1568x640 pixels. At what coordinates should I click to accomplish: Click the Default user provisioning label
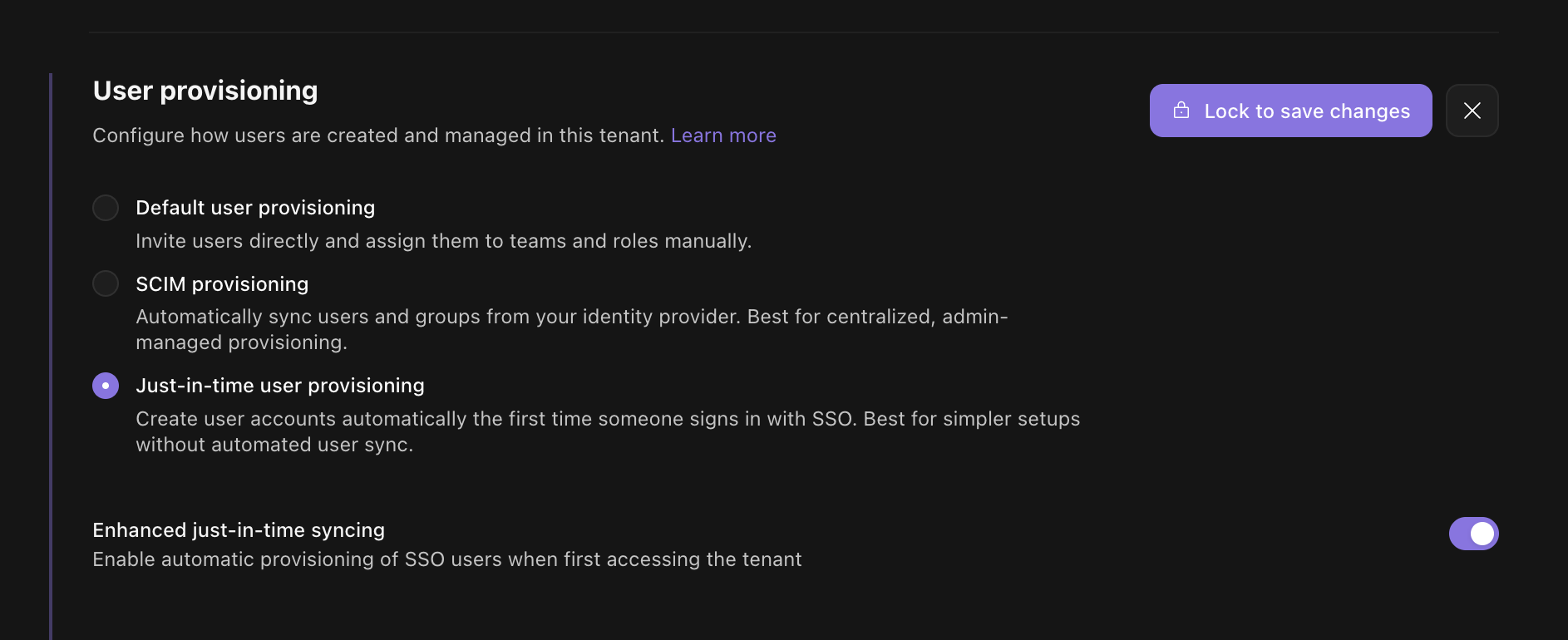[255, 208]
